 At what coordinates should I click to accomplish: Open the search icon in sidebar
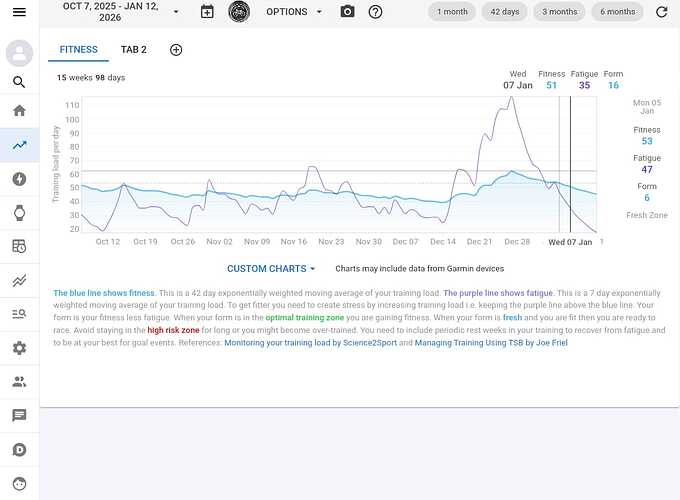click(19, 82)
